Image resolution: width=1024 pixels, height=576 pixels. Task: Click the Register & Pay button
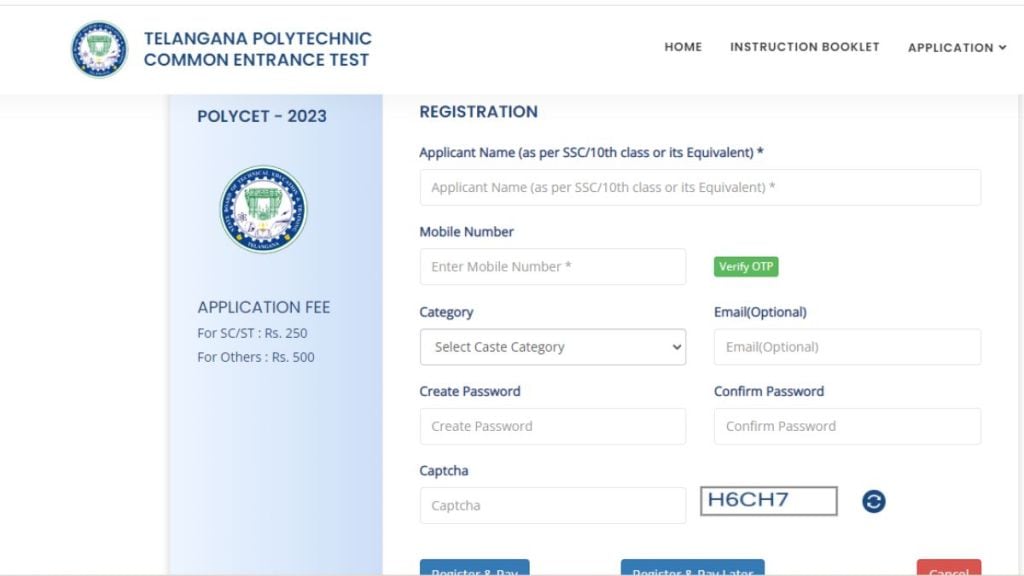click(475, 569)
